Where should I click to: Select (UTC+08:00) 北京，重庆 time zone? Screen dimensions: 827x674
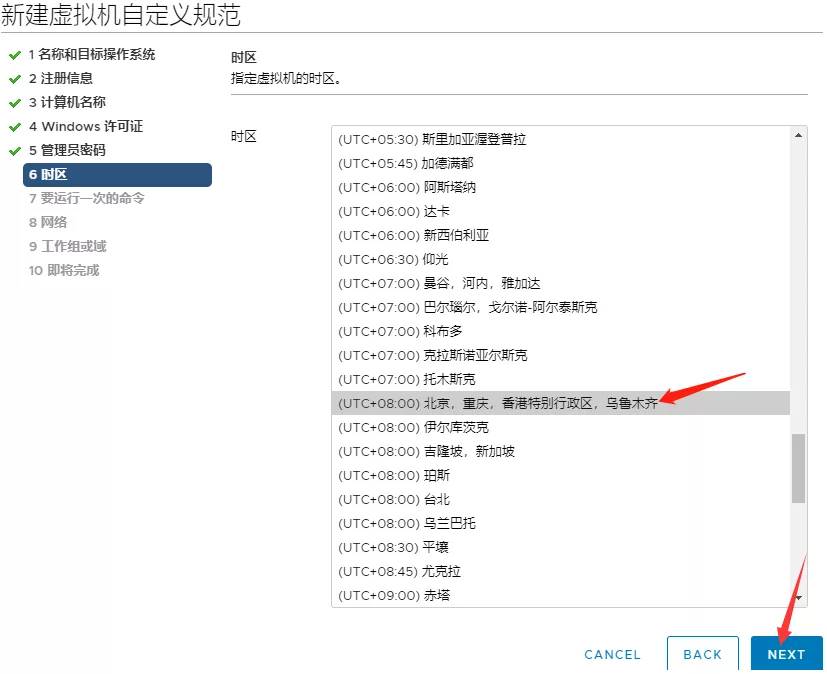497,403
